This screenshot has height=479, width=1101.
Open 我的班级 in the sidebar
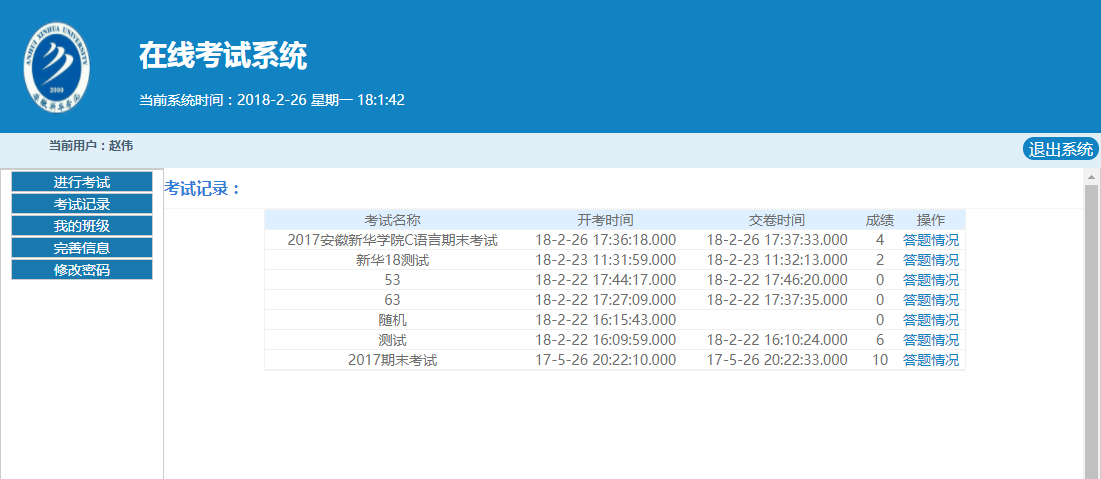click(82, 226)
